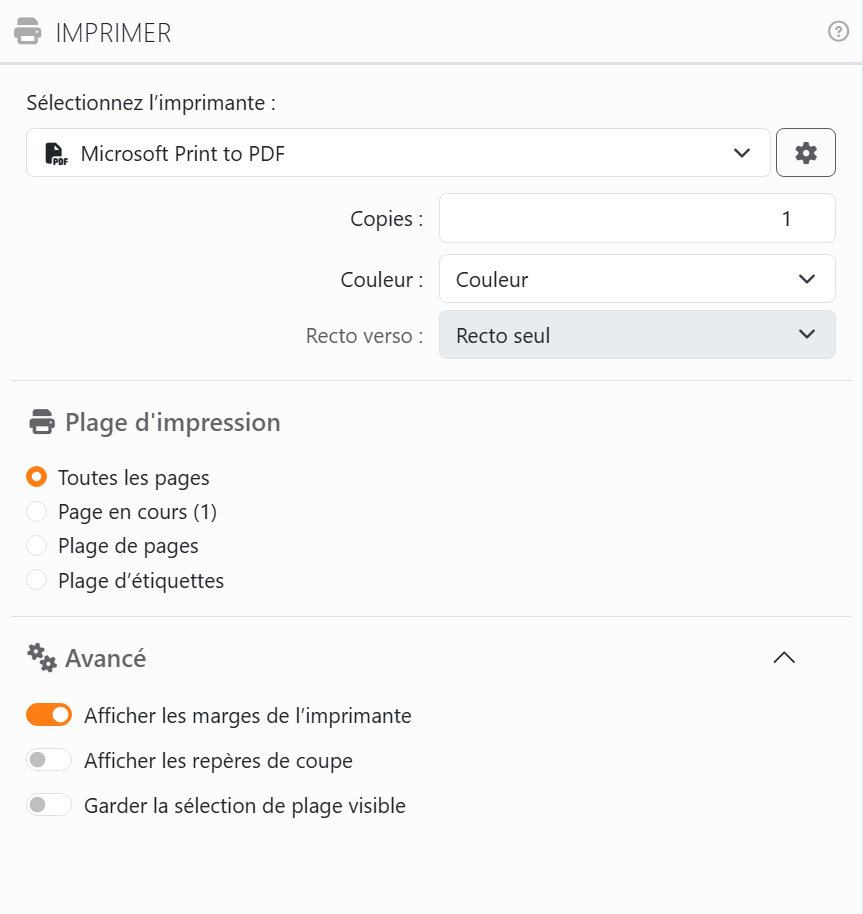Collapse the Avancé section chevron
The height and width of the screenshot is (914, 863).
[x=784, y=658]
